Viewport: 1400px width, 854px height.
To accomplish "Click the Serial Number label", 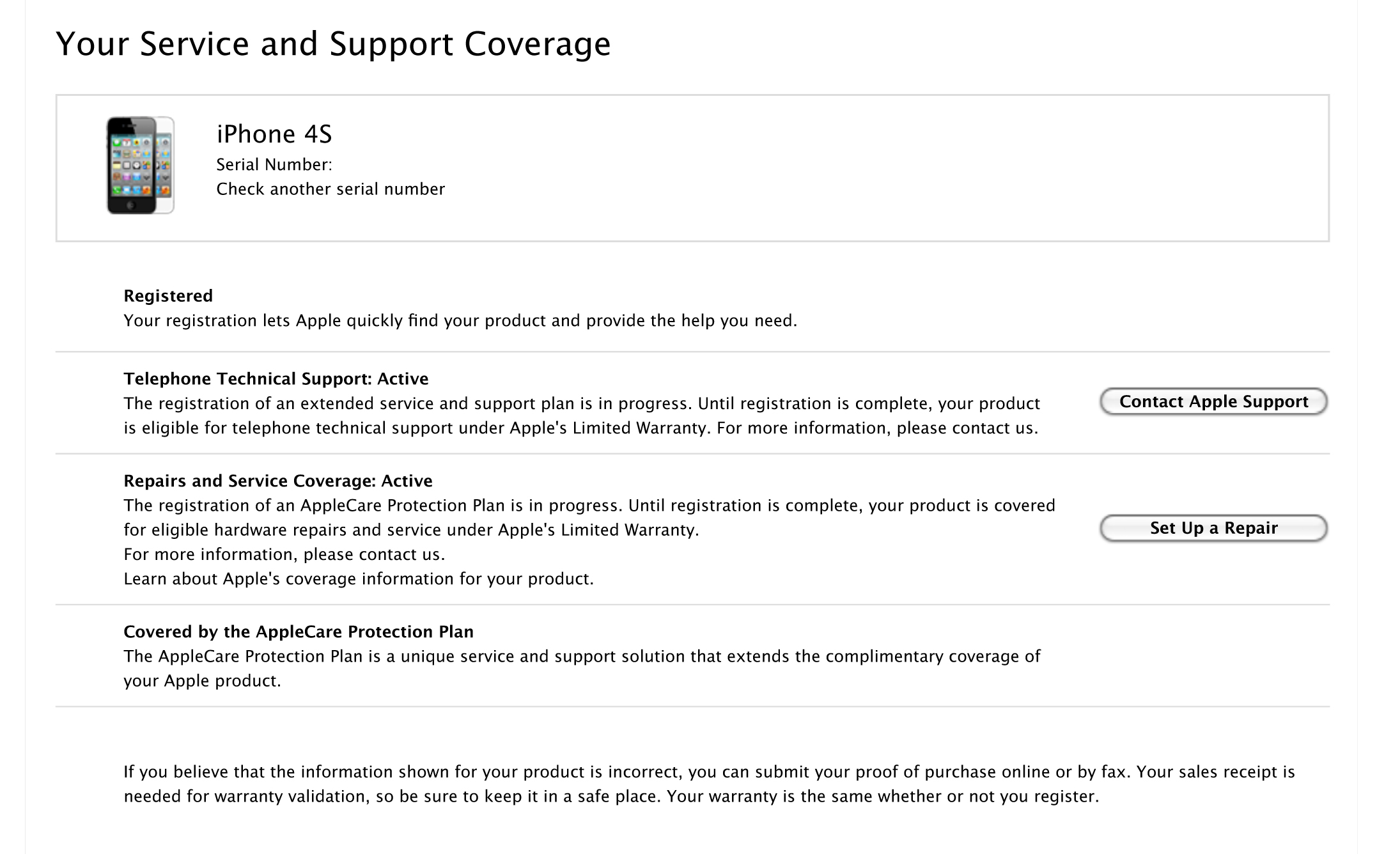I will click(274, 165).
